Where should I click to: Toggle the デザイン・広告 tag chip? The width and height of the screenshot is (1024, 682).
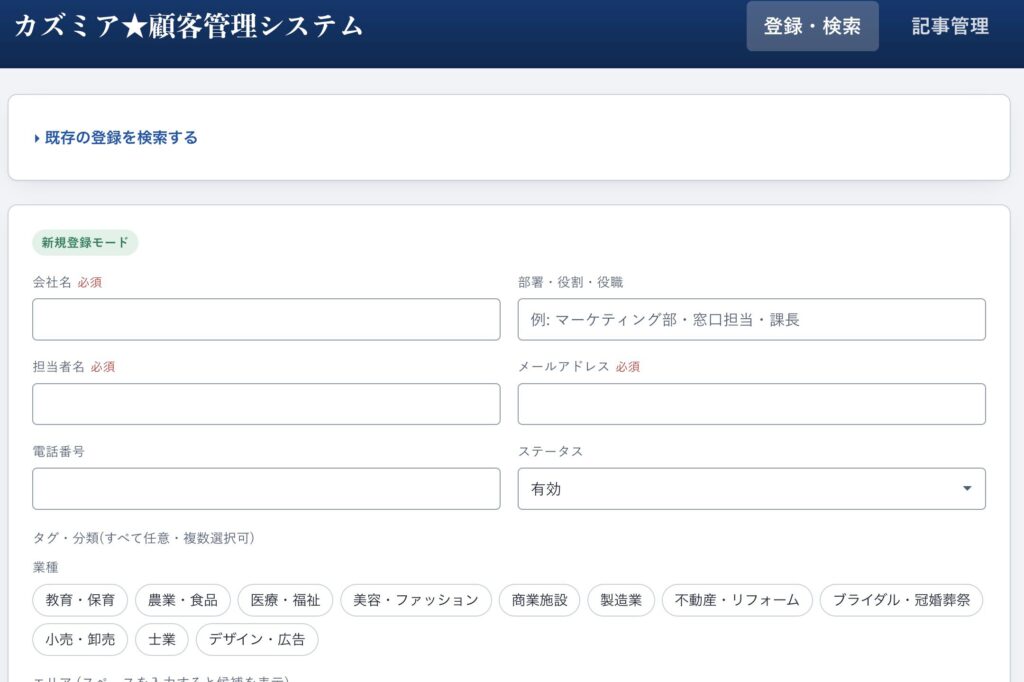[257, 640]
